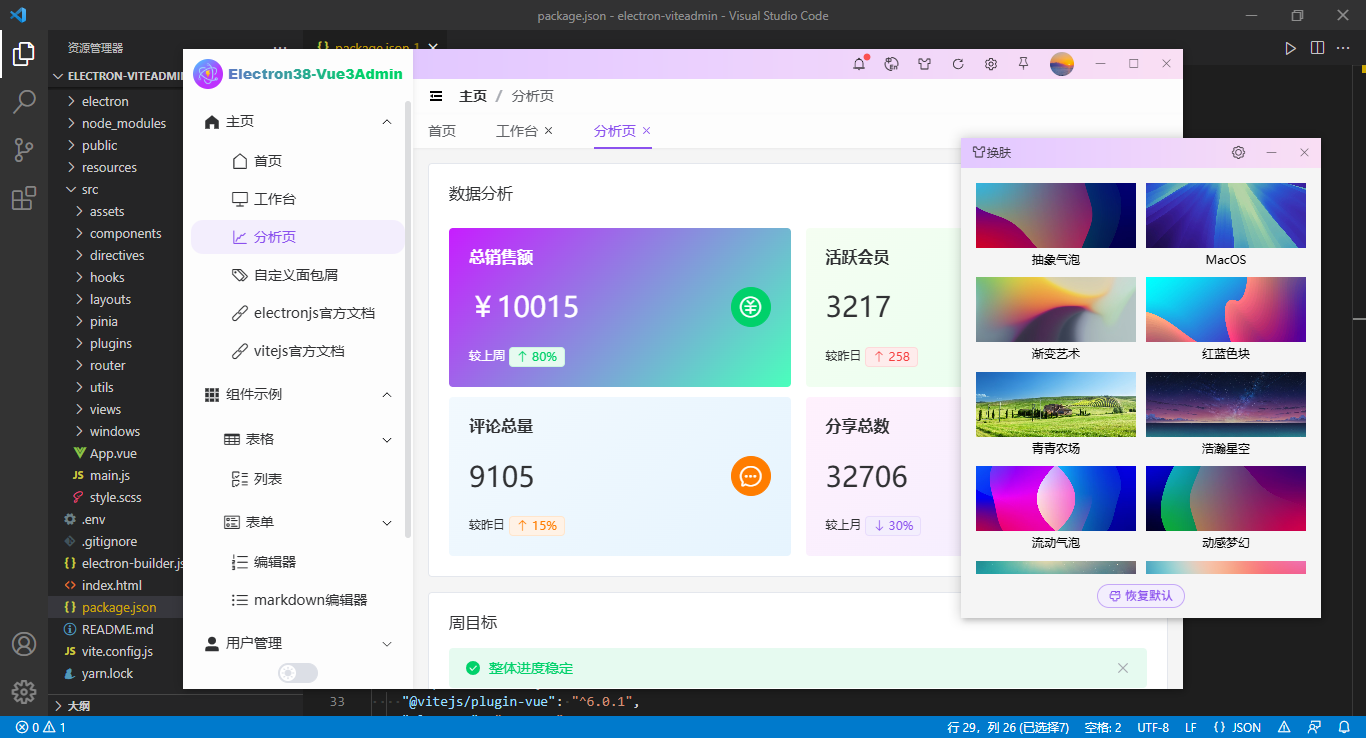This screenshot has height=738, width=1366.
Task: Toggle the sidebar menu hamburger icon
Action: (x=436, y=96)
